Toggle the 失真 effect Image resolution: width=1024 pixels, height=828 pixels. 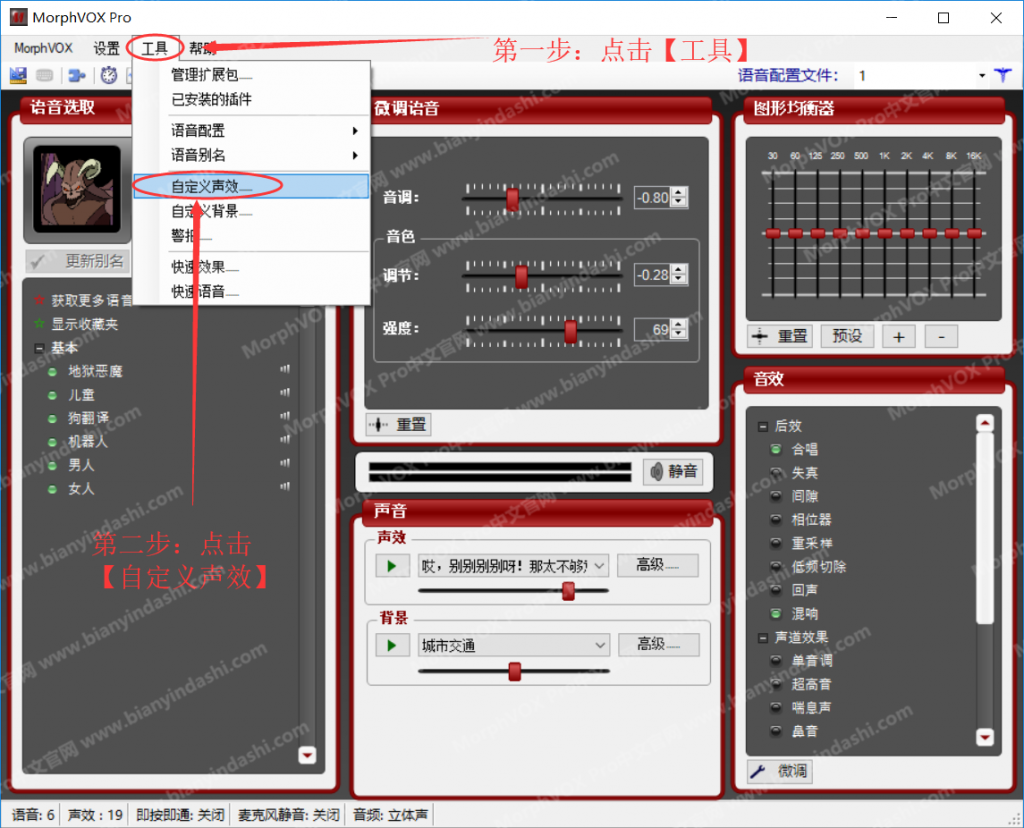(x=776, y=473)
